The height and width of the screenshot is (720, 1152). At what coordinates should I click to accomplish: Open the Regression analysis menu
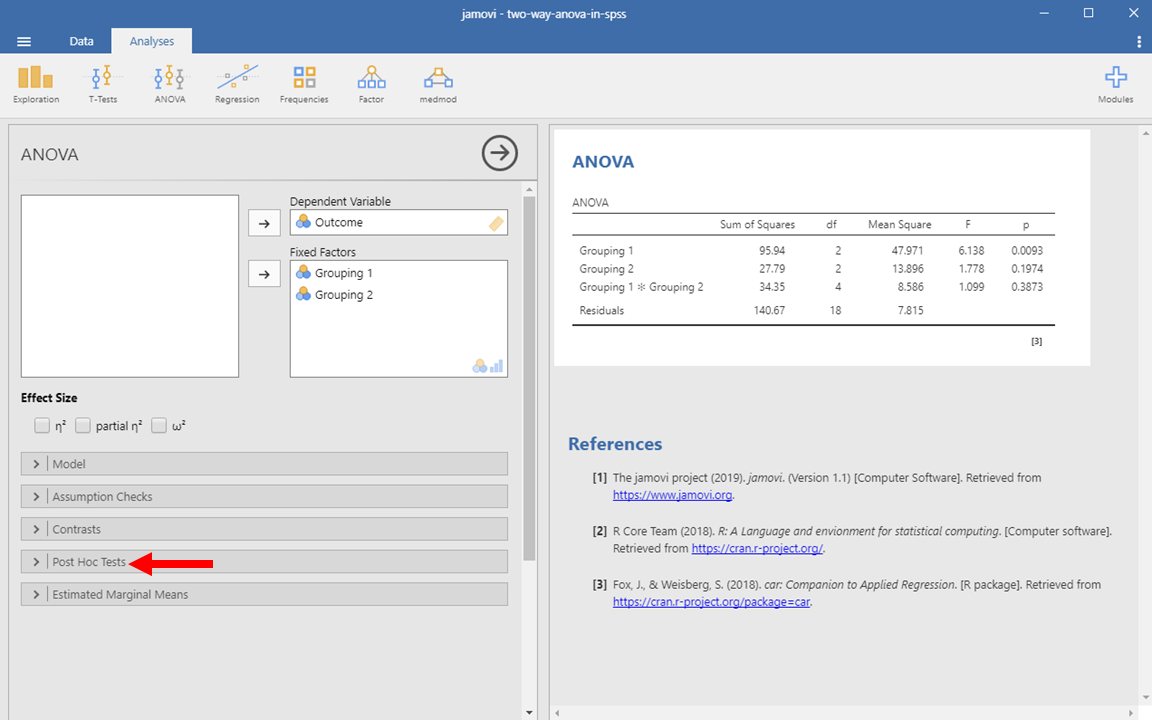237,84
